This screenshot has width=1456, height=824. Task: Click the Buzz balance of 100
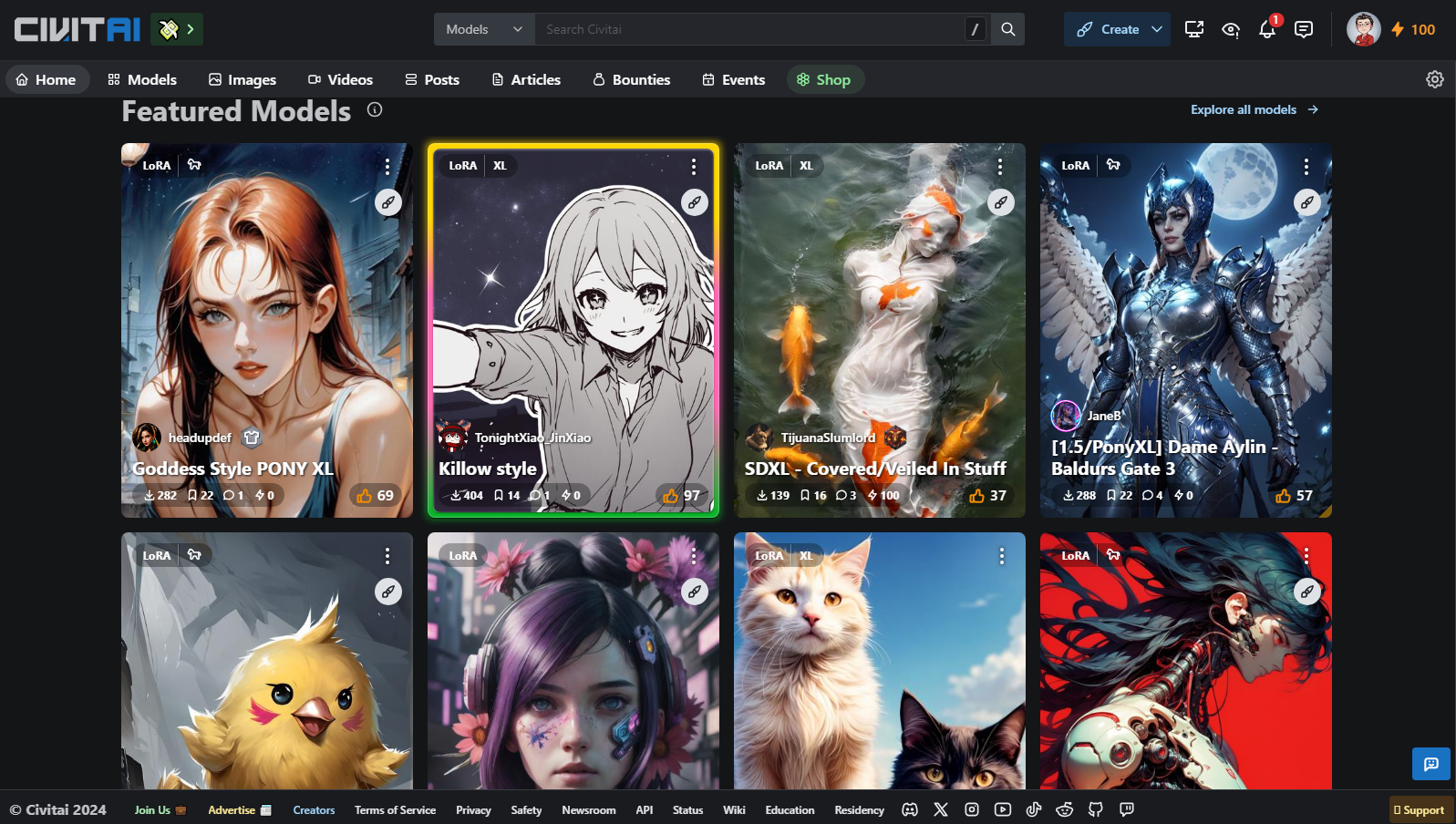point(1413,29)
